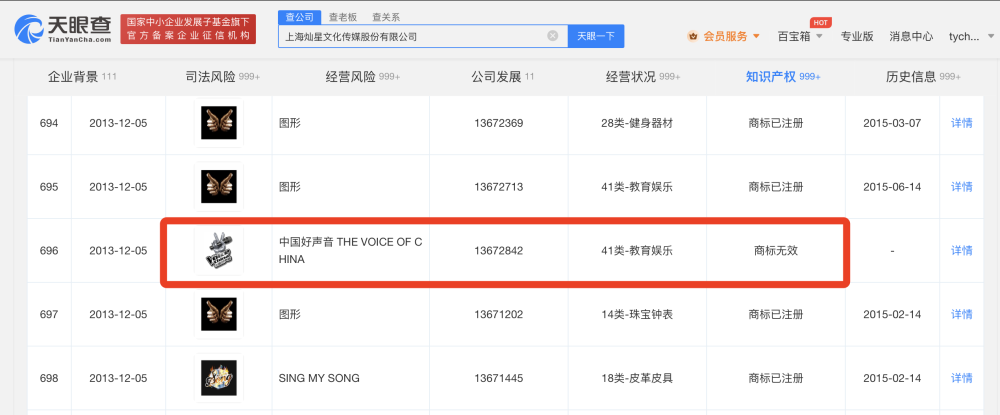
Task: Click the TianYanCha logo
Action: pos(62,29)
